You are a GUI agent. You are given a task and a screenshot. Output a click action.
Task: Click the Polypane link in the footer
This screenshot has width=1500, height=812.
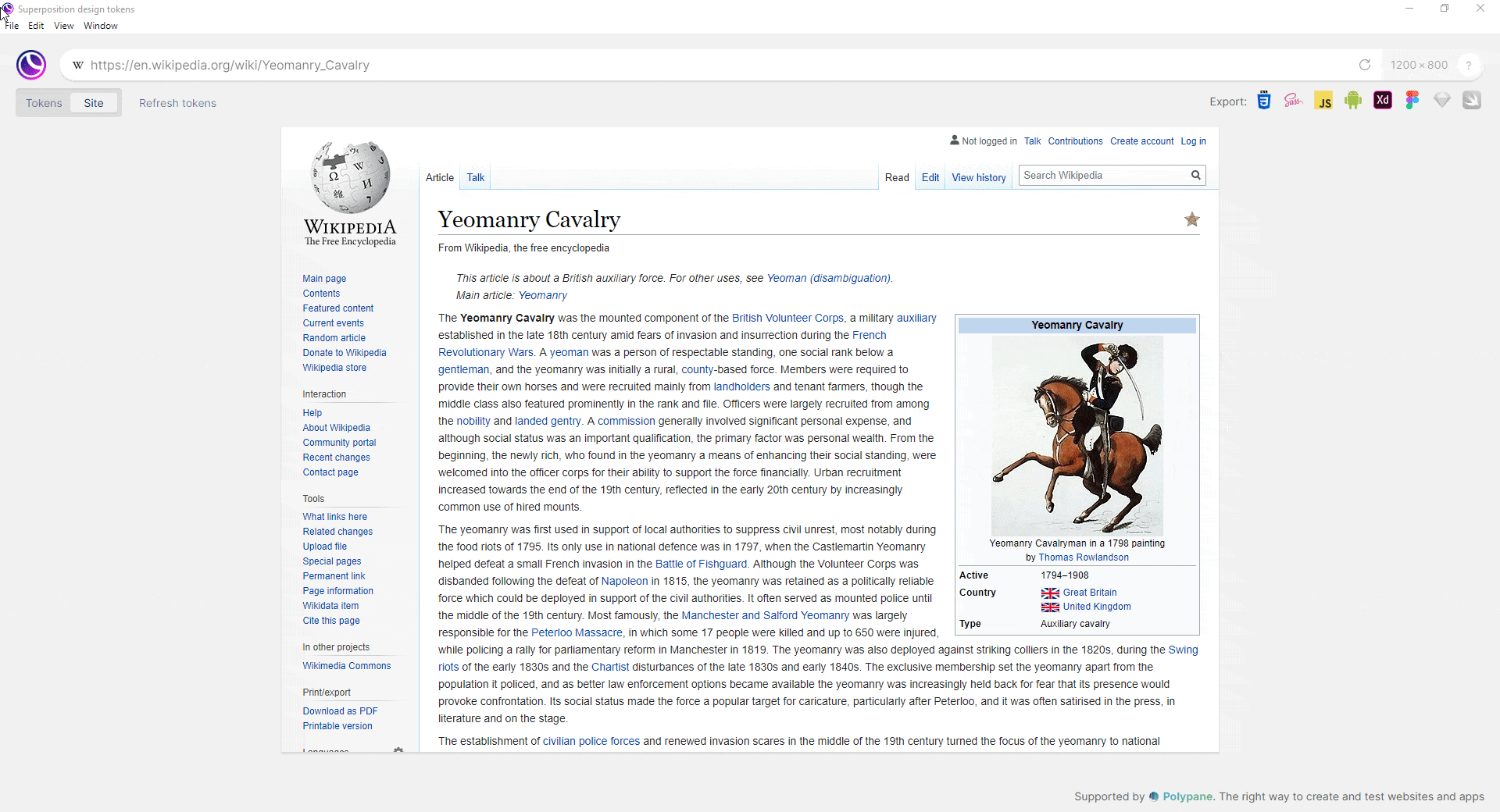[x=1187, y=796]
